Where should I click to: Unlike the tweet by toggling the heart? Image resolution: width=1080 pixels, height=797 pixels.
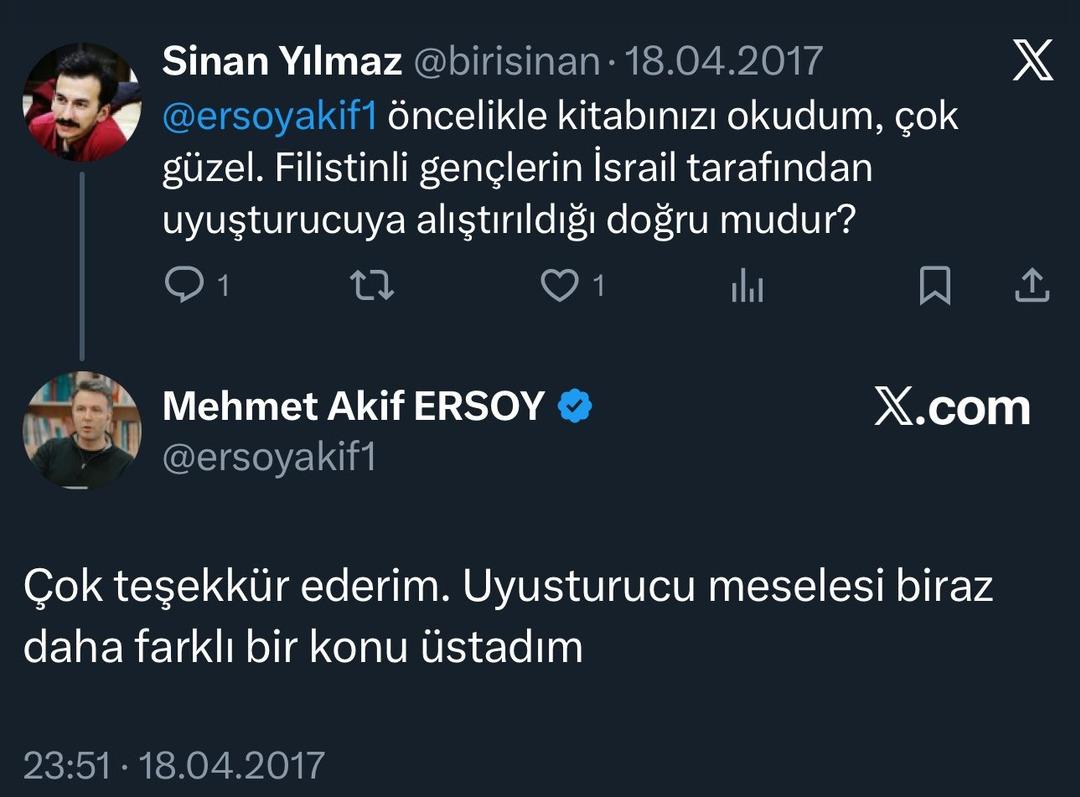point(560,286)
